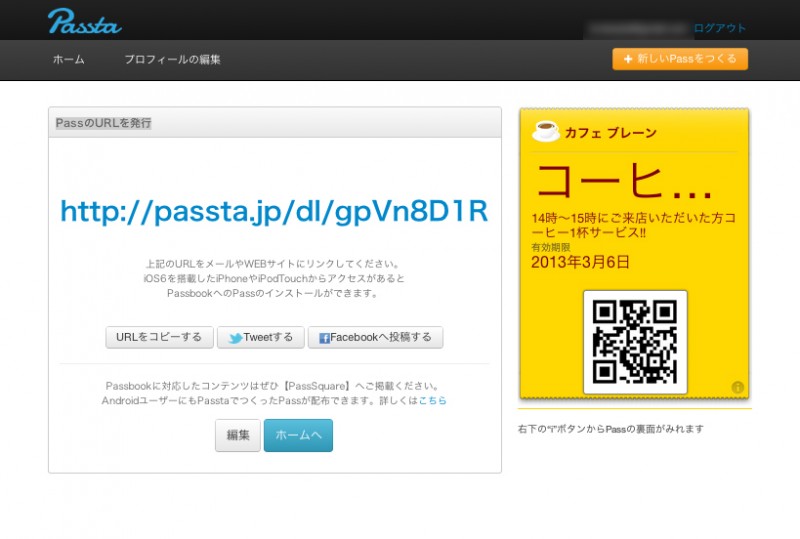Click the コーヒ… pass title text
The width and height of the screenshot is (800, 539).
(625, 182)
